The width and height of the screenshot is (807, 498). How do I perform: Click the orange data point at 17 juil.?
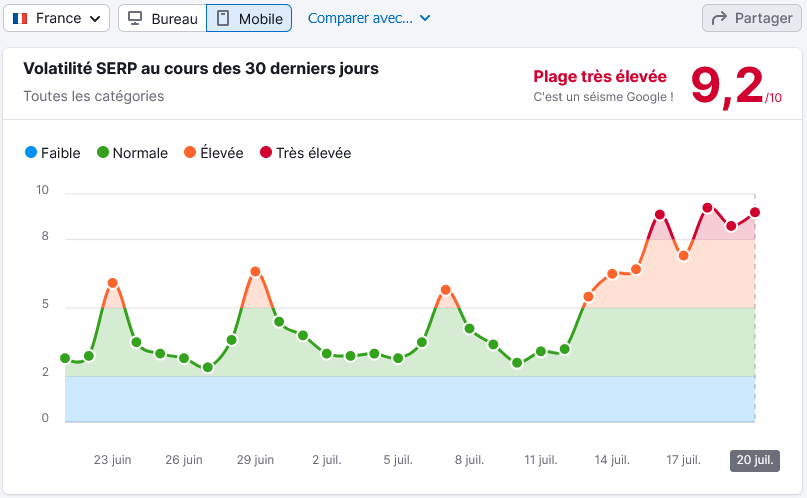683,256
